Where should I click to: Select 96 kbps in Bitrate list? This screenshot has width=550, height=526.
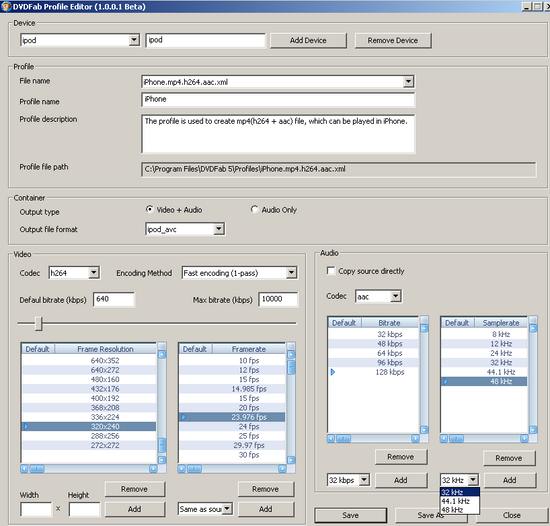tap(374, 363)
